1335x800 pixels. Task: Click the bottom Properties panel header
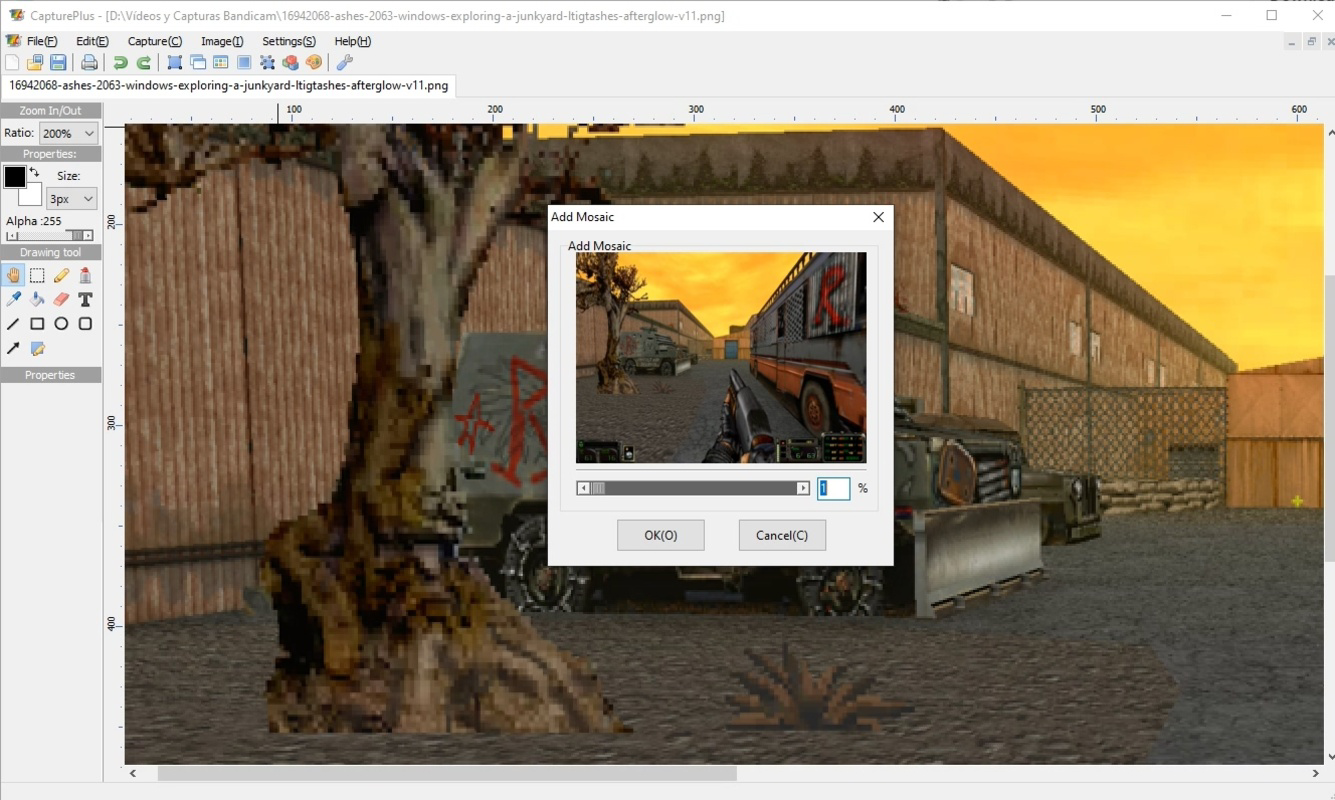[51, 375]
